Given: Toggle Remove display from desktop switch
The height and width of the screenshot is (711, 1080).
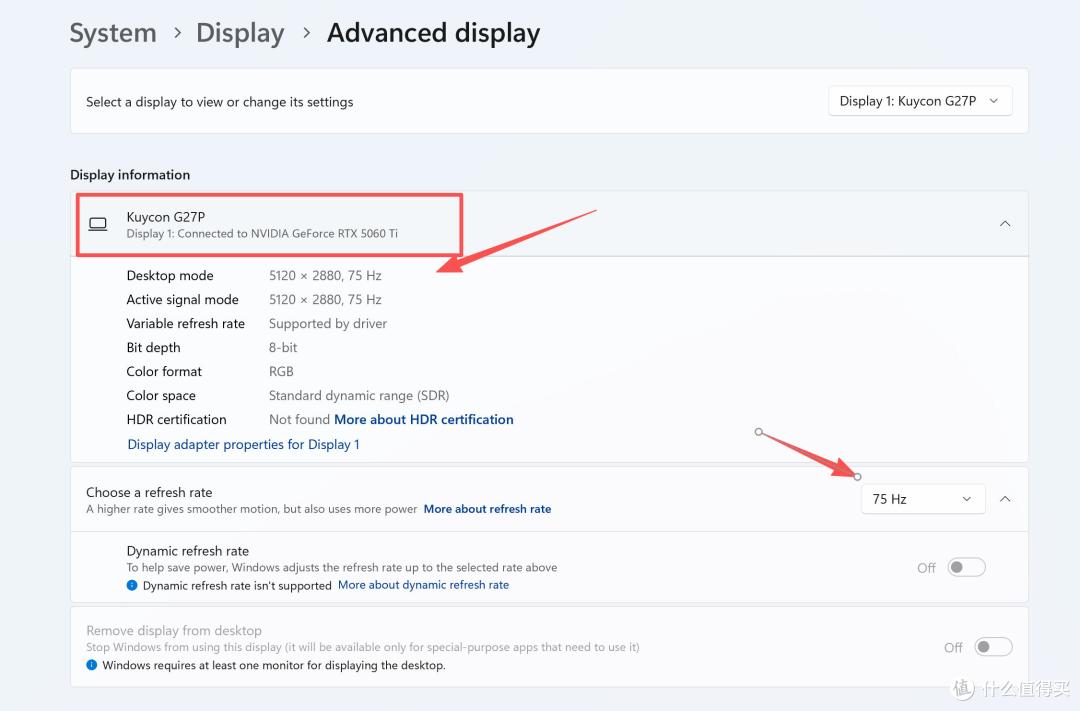Looking at the screenshot, I should 993,647.
